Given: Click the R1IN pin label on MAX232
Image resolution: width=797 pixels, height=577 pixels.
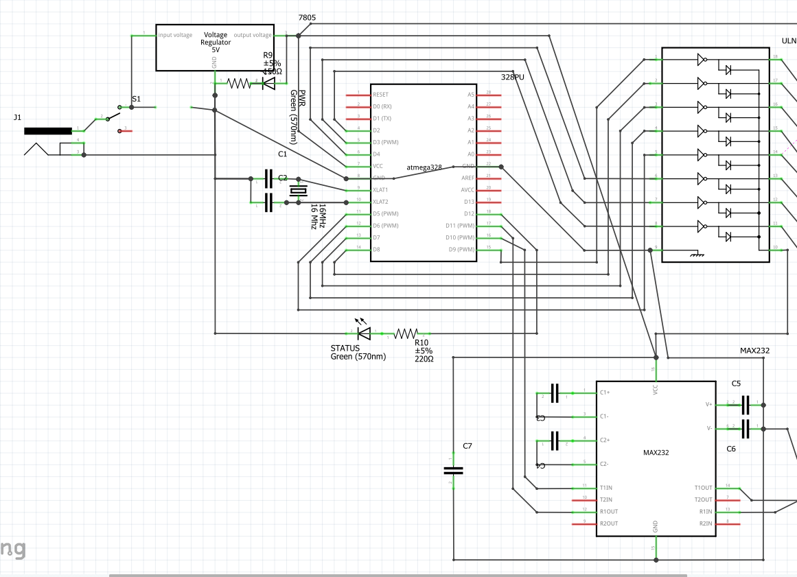Looking at the screenshot, I should point(706,511).
